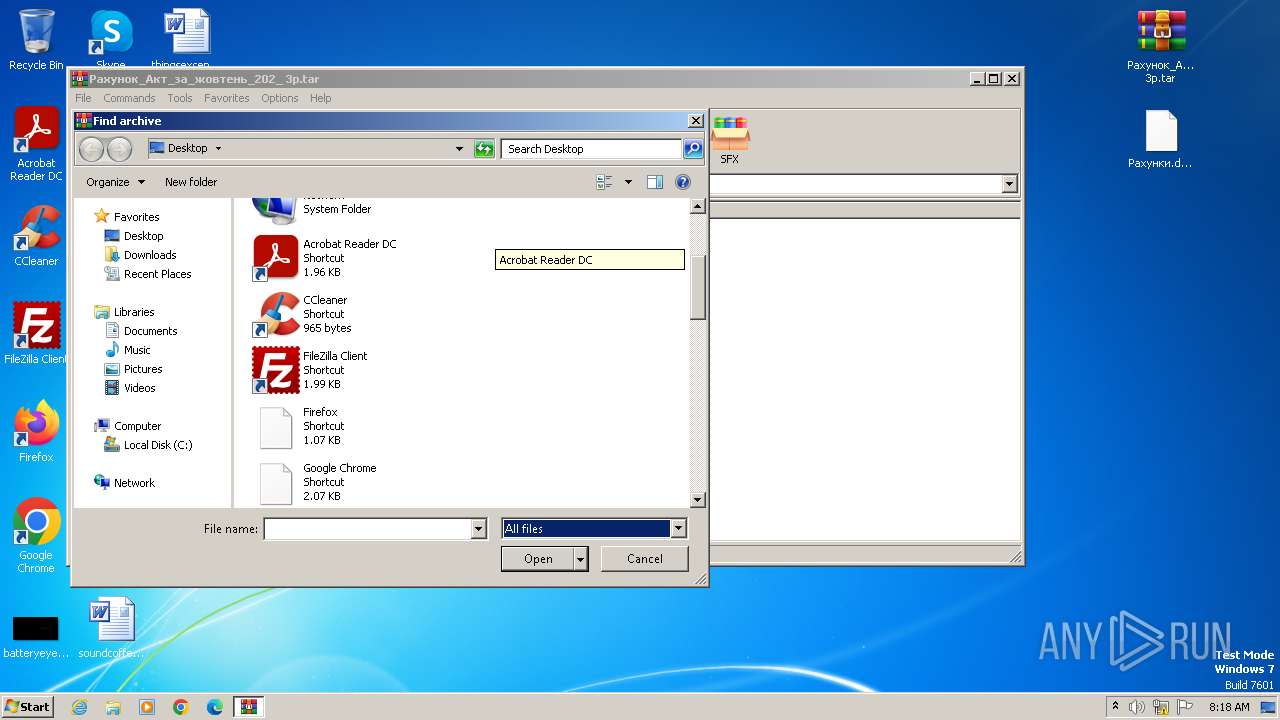
Task: Click into the File name field
Action: coord(368,529)
